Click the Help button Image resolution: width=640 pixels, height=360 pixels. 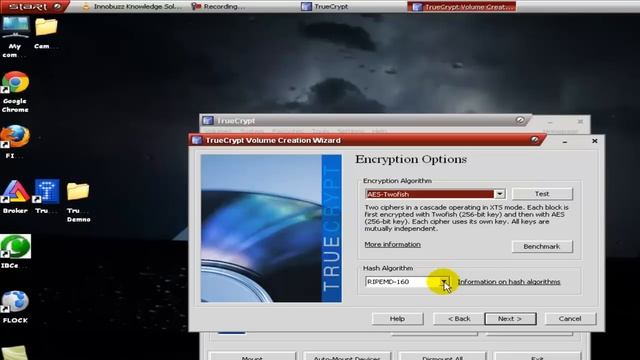click(397, 319)
